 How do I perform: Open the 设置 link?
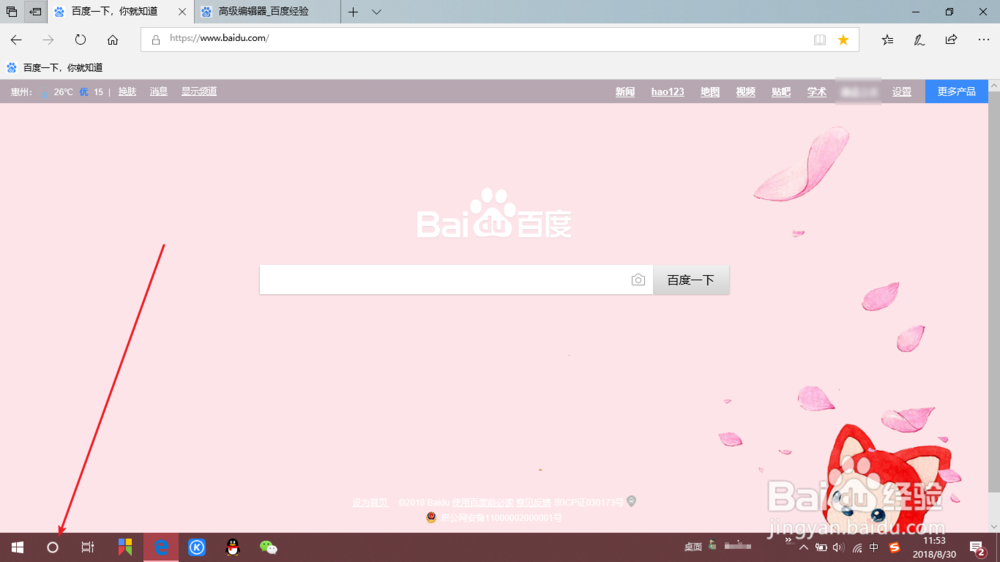pos(901,92)
